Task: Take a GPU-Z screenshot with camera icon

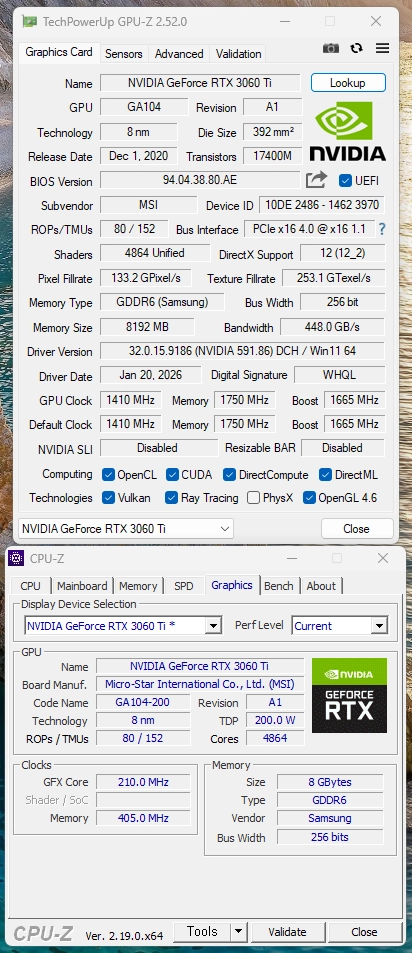Action: click(331, 48)
